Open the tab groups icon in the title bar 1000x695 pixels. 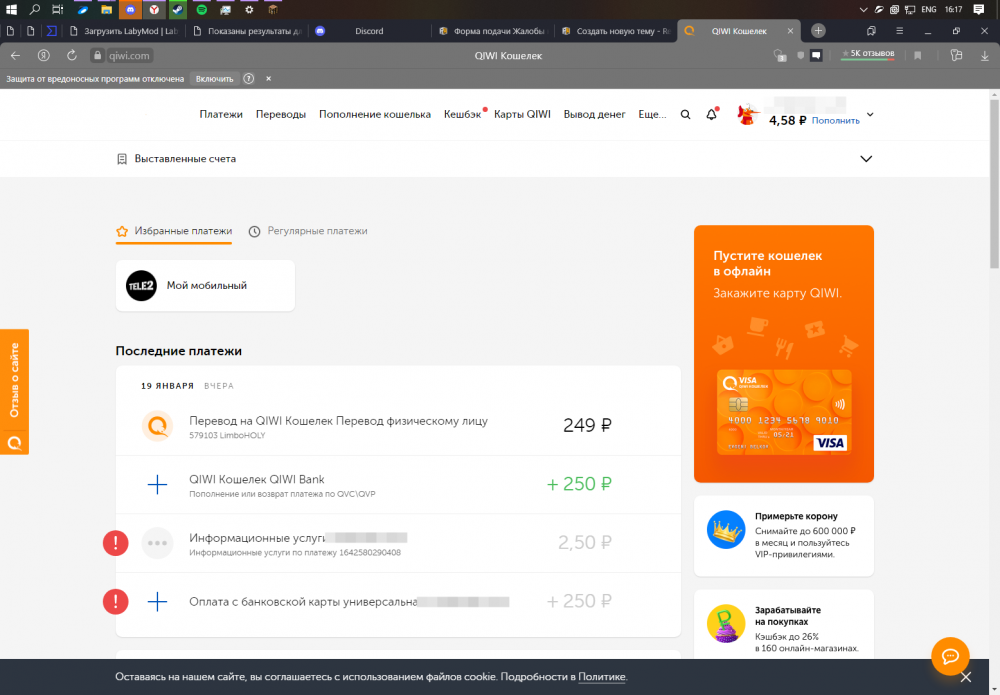(x=871, y=31)
